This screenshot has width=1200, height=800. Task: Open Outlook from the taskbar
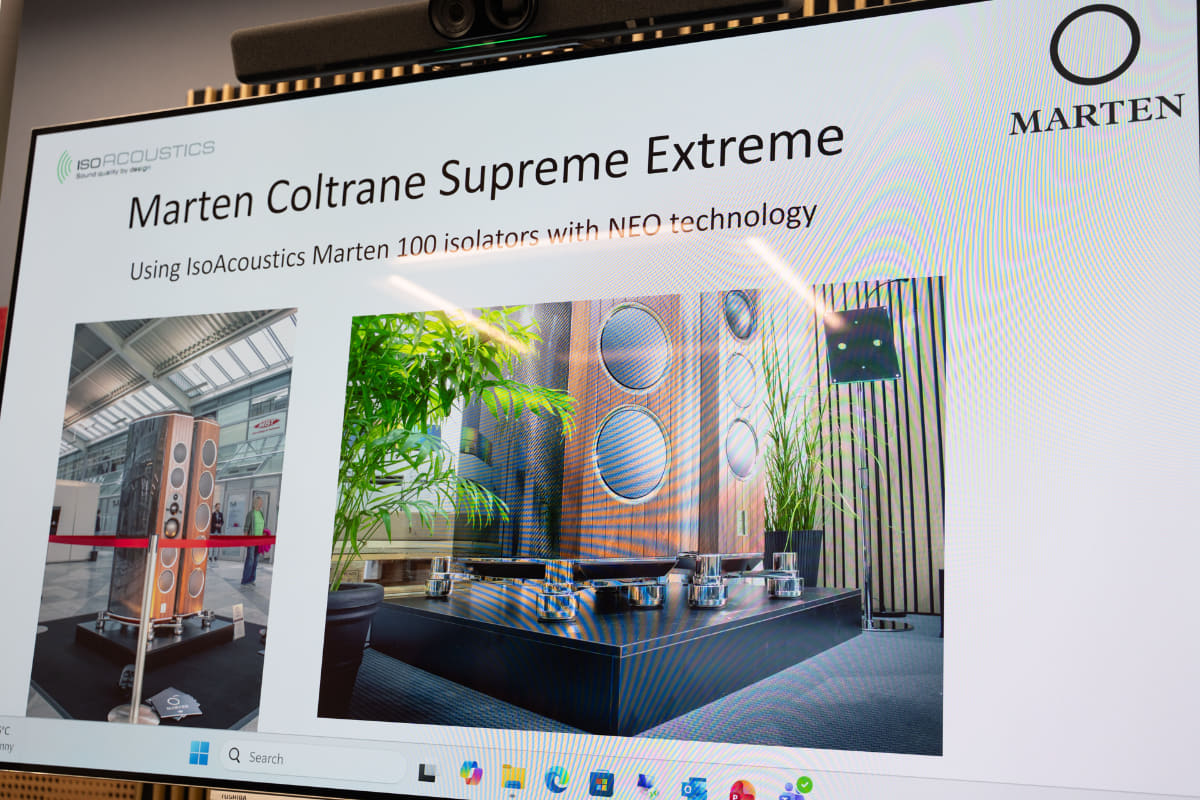coord(693,788)
